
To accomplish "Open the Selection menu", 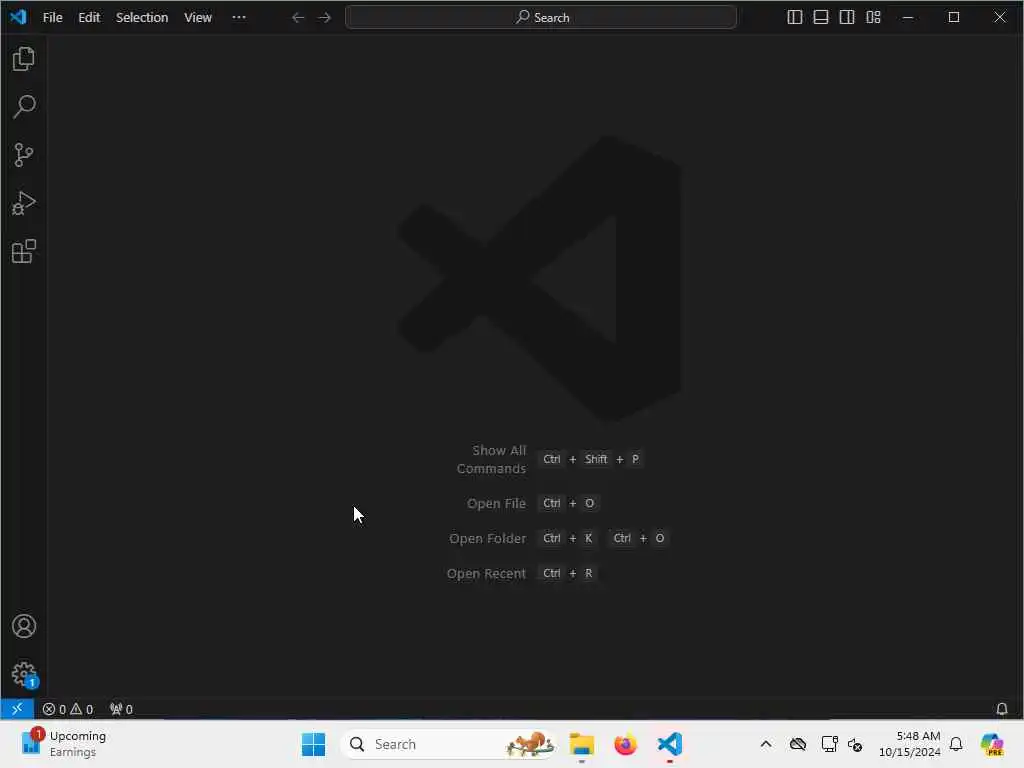I will 142,18.
